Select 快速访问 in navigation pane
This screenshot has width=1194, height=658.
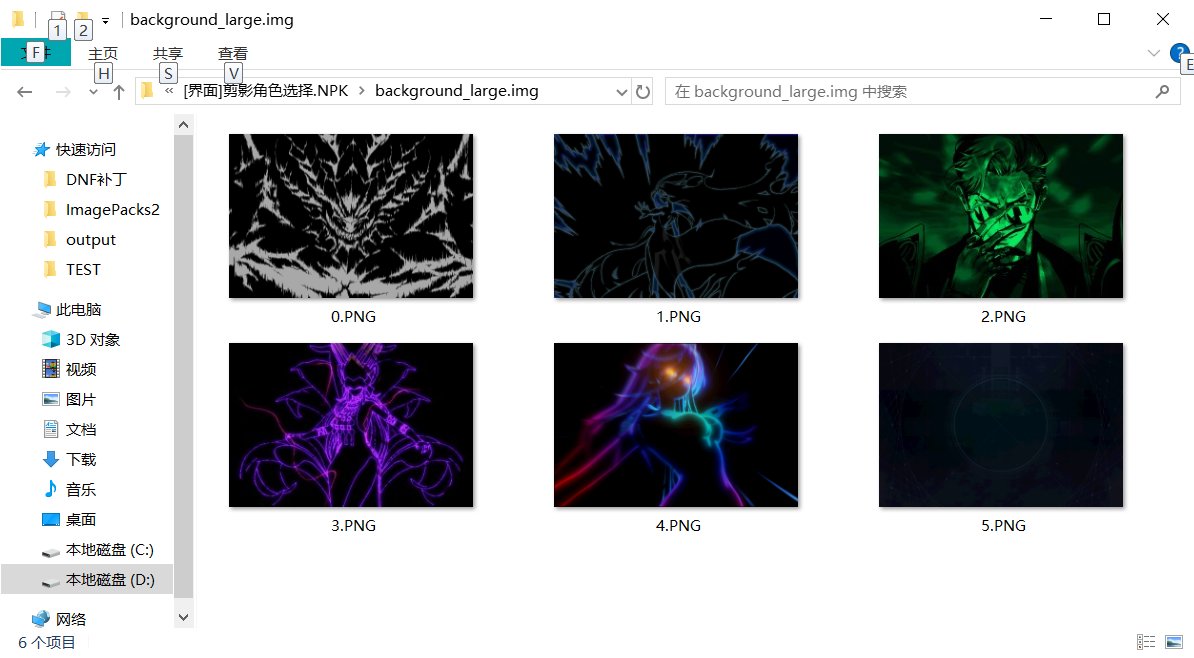(85, 149)
